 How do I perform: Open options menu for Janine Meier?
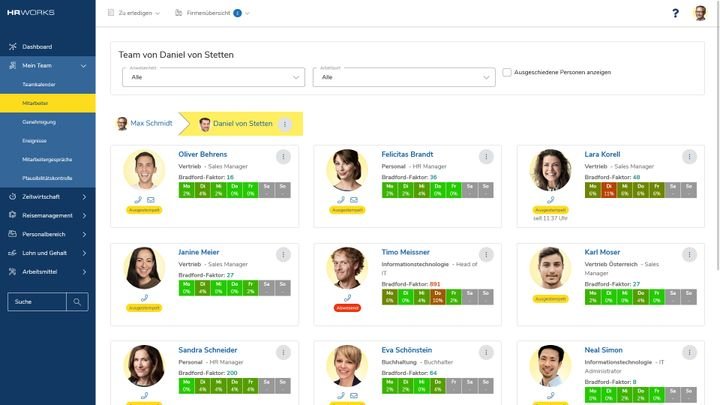point(283,254)
